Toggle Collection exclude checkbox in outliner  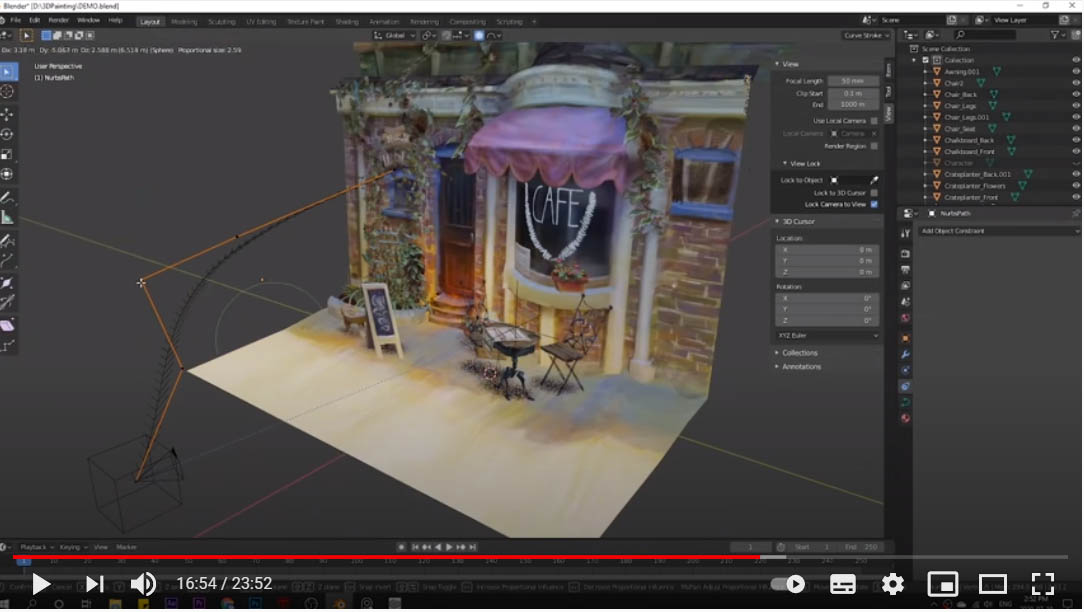(x=926, y=60)
